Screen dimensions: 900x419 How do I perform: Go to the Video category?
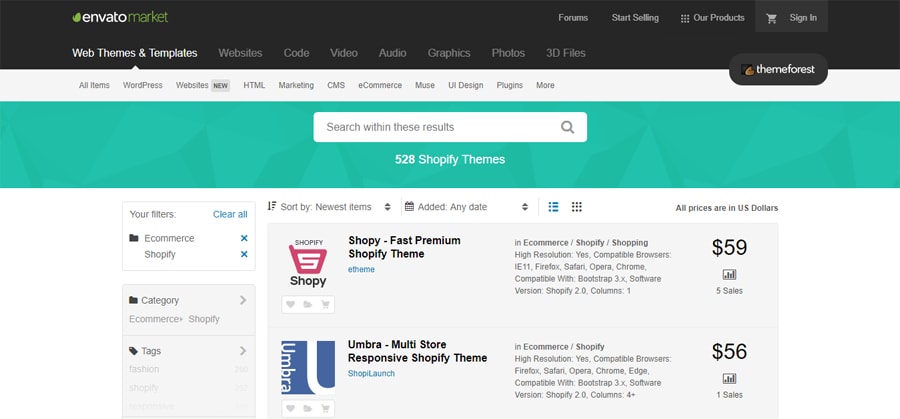pyautogui.click(x=344, y=53)
